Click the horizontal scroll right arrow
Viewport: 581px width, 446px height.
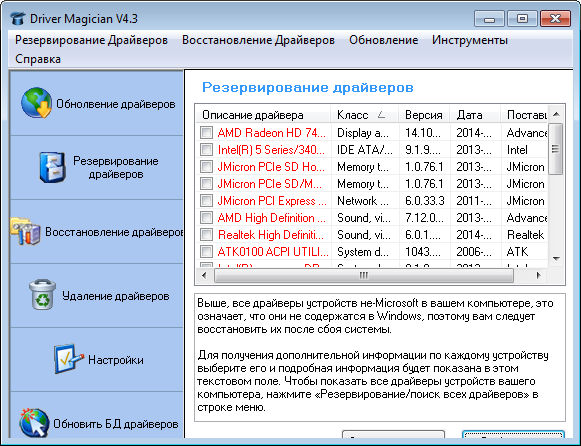[539, 275]
